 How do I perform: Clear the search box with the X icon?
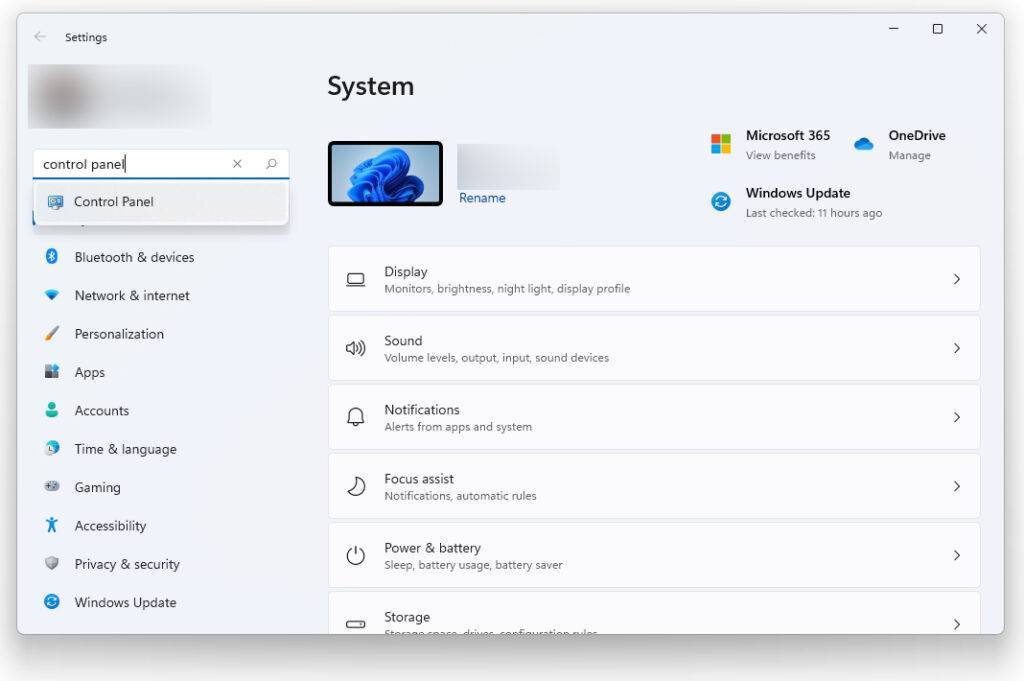point(237,164)
